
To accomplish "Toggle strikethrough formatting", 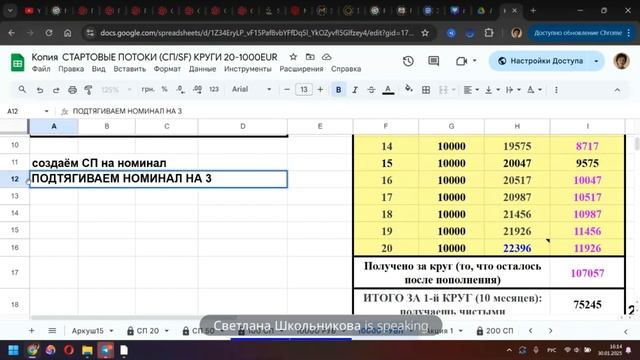I will tap(371, 90).
